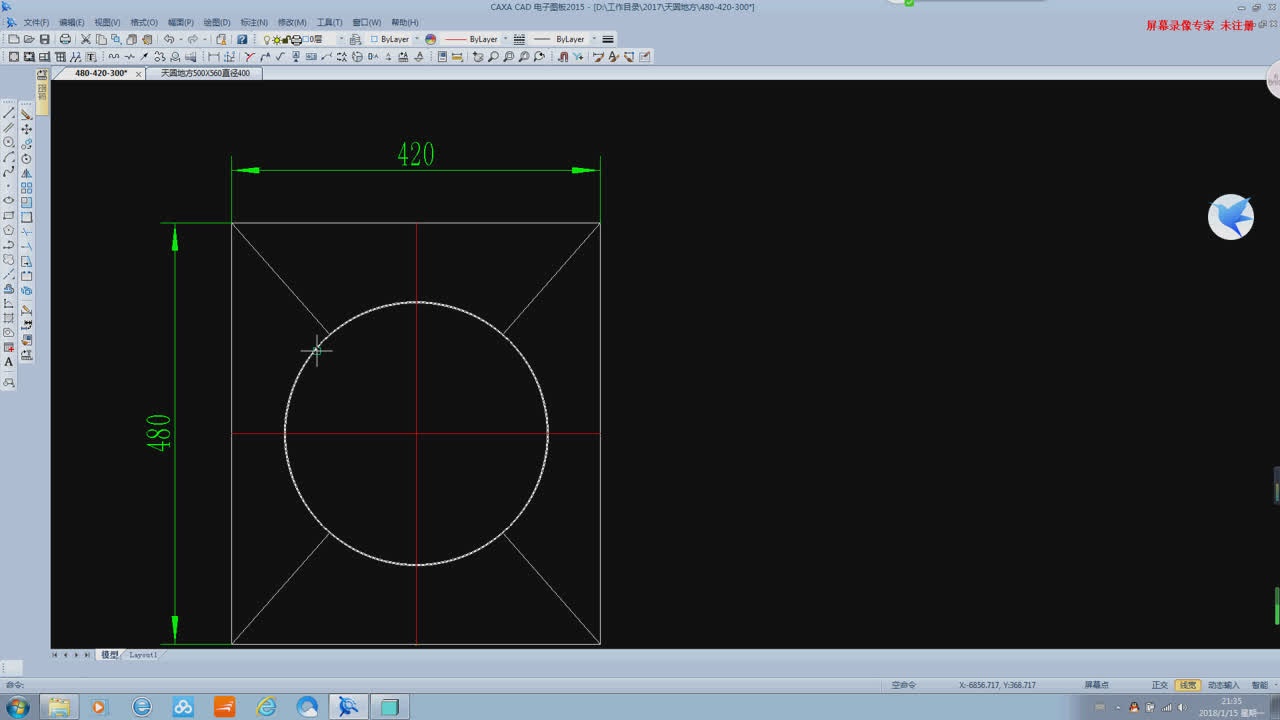
Task: Close the 480-420-300* tab
Action: tap(139, 74)
